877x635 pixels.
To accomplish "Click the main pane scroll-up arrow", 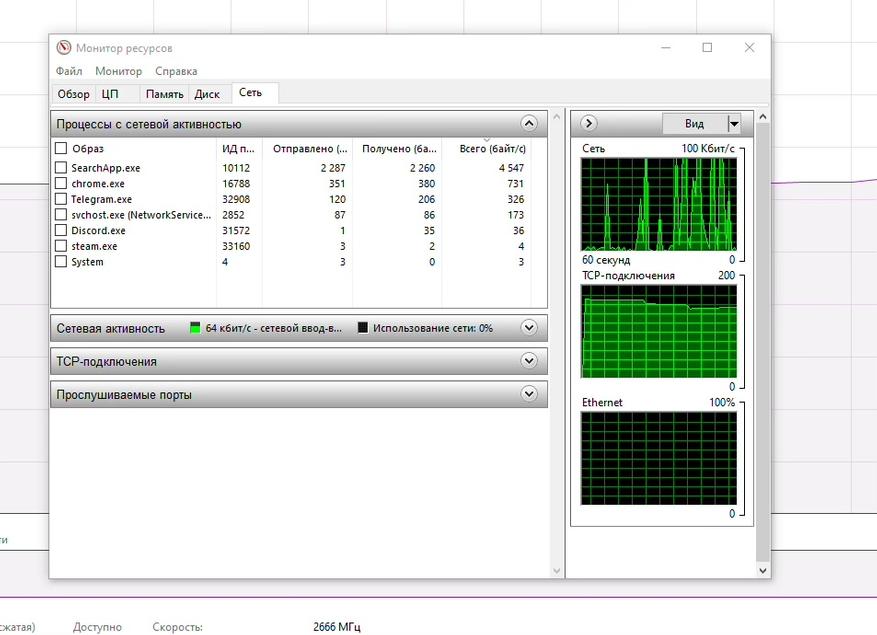I will [x=557, y=116].
